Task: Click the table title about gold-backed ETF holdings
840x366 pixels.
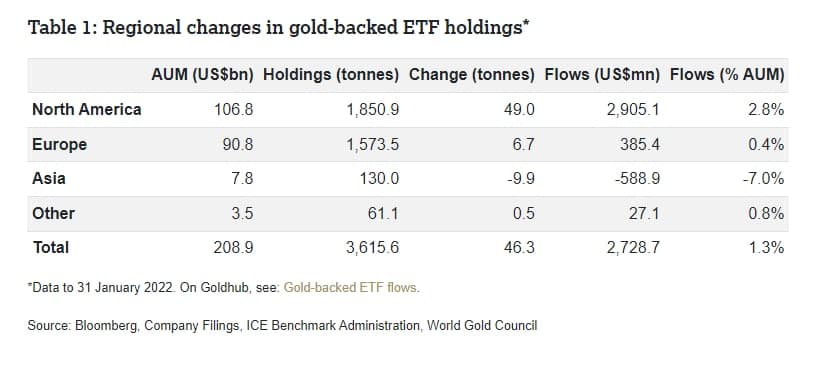Action: tap(279, 27)
